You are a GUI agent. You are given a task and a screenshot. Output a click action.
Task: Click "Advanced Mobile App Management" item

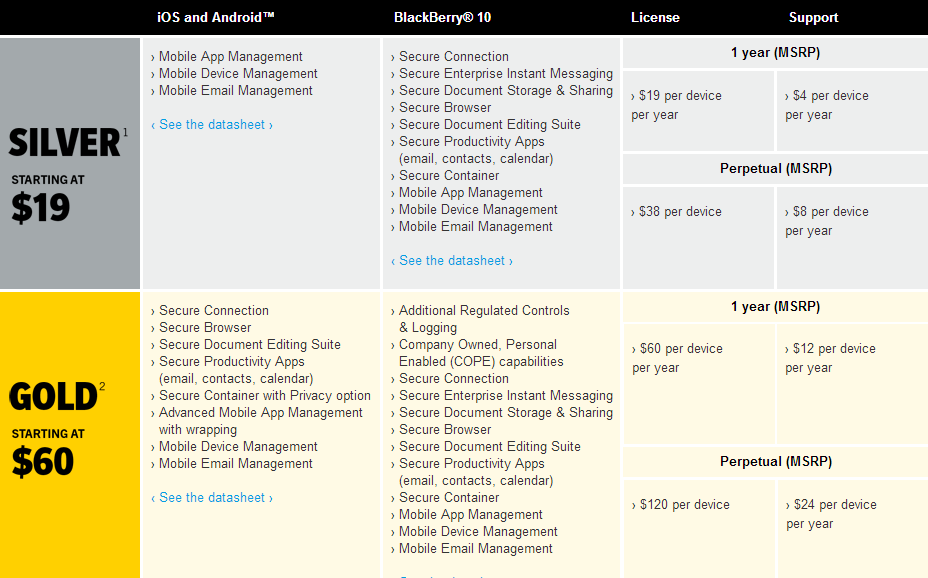(260, 413)
